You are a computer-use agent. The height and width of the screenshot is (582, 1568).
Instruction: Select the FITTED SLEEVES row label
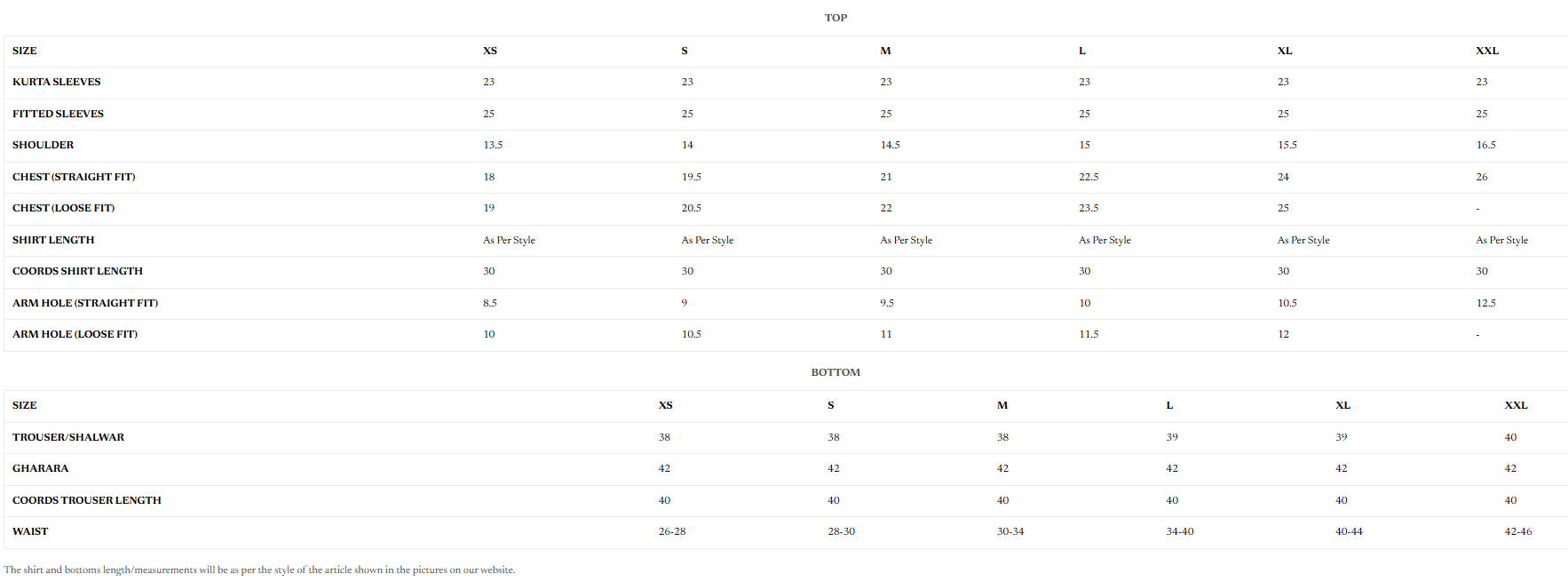(x=58, y=114)
